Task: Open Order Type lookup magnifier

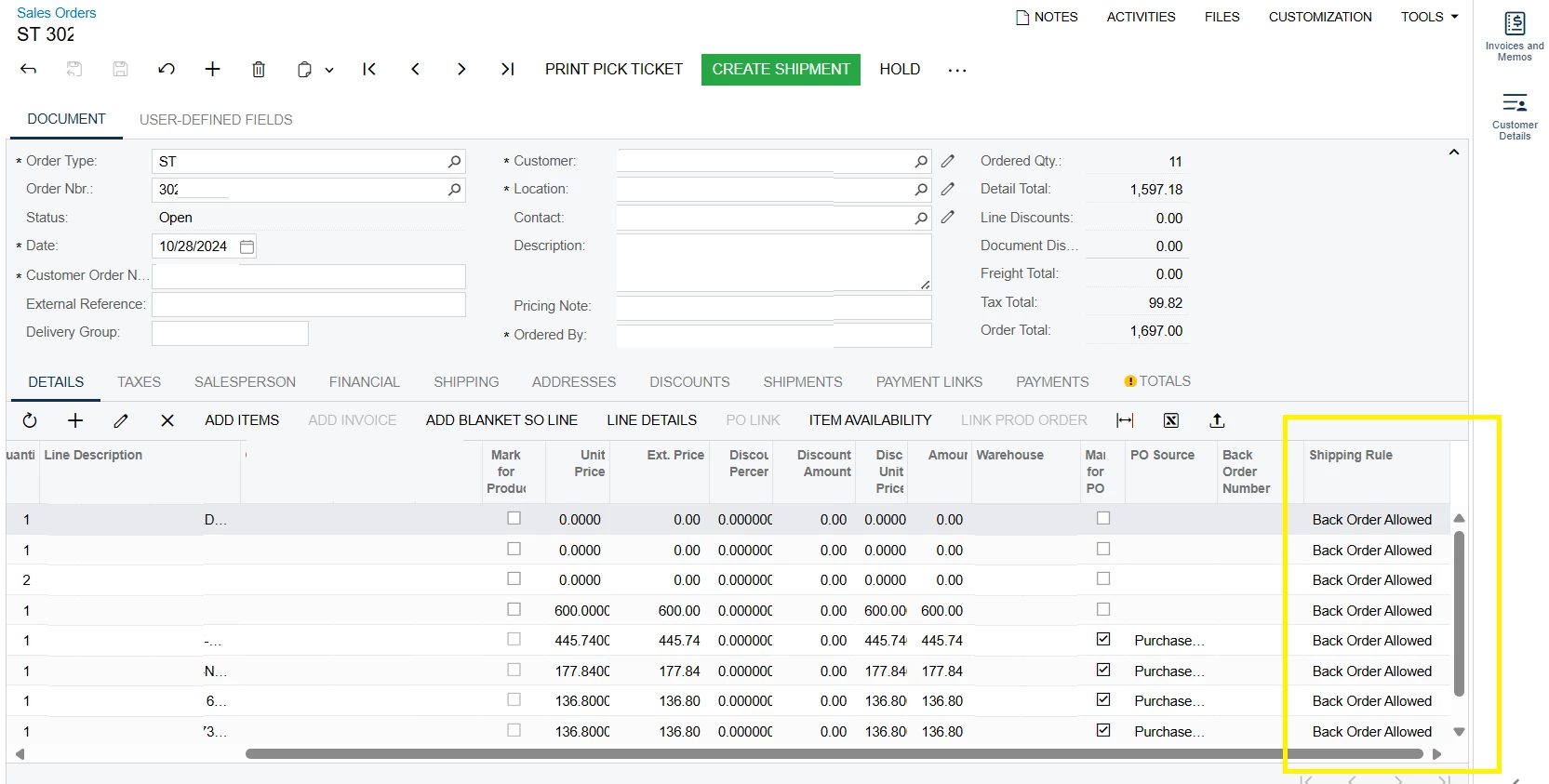Action: point(454,162)
